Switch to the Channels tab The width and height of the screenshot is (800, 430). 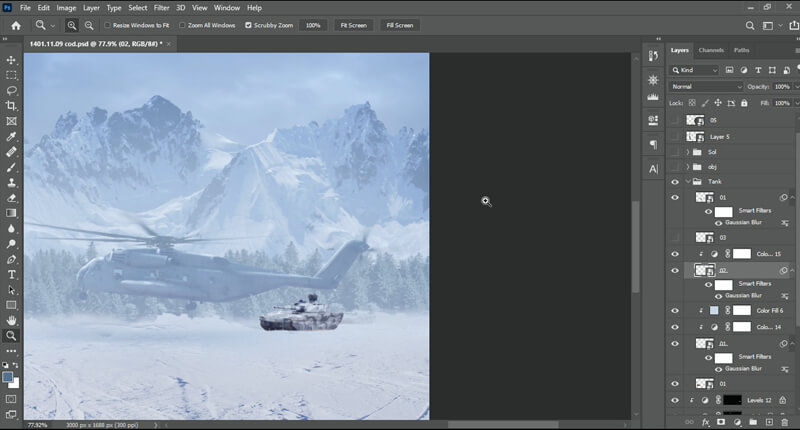pyautogui.click(x=711, y=50)
